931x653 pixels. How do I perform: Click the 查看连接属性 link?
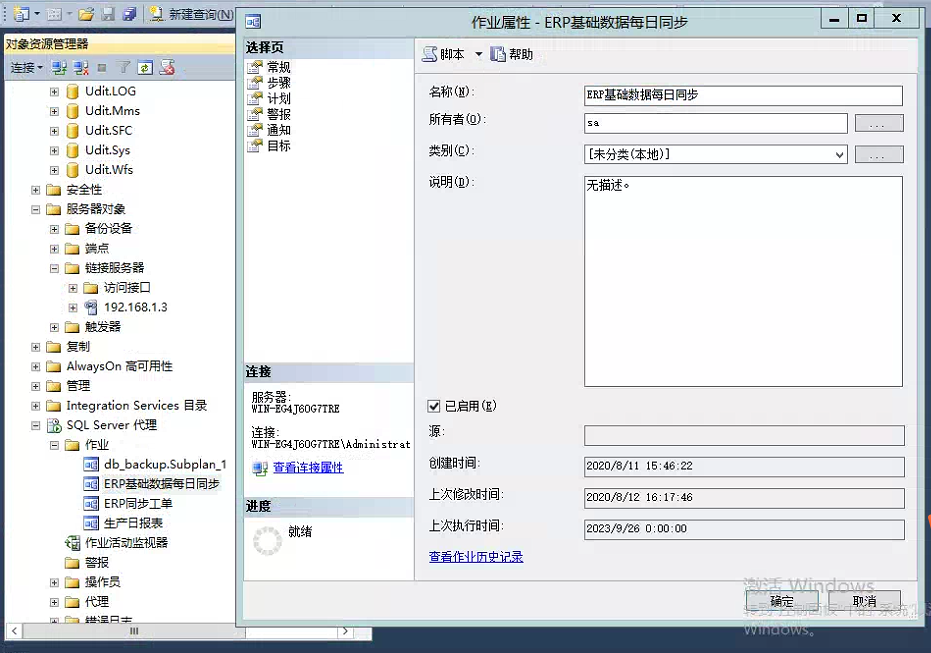308,467
